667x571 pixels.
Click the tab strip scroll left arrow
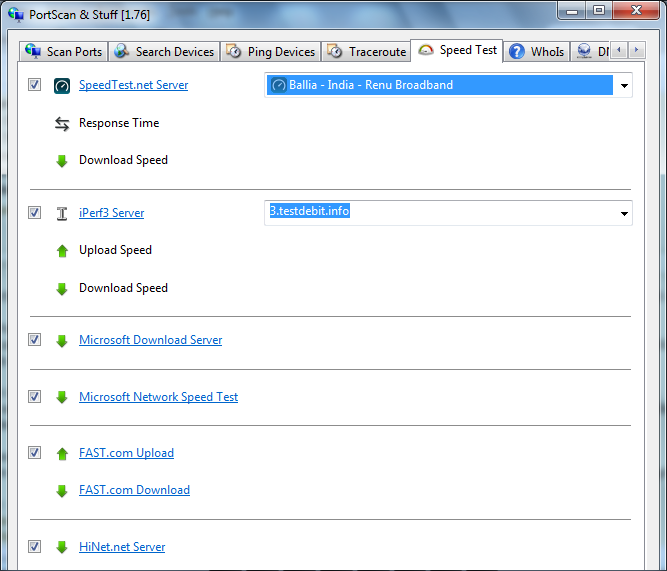tap(619, 50)
